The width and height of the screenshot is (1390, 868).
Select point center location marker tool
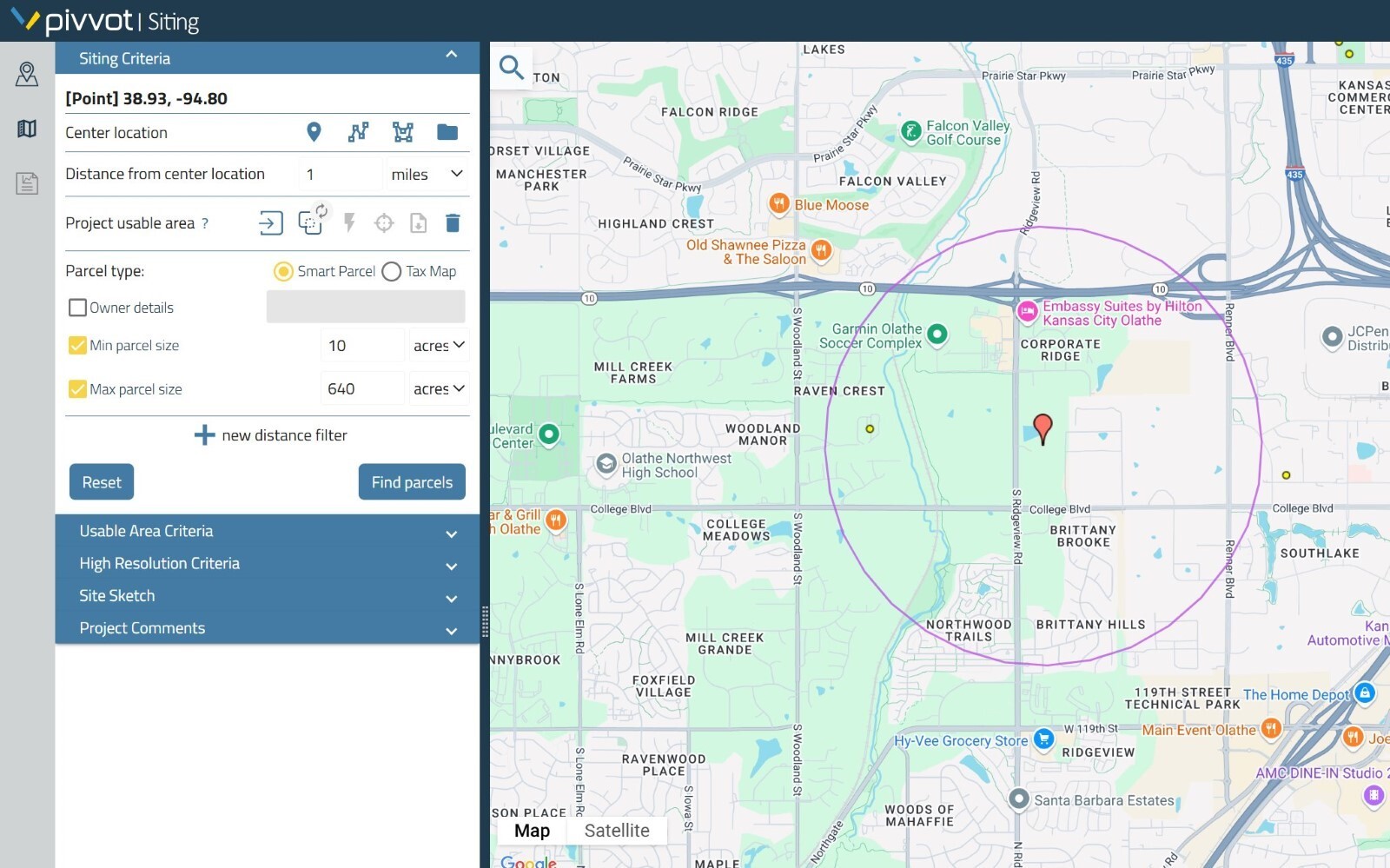click(314, 132)
